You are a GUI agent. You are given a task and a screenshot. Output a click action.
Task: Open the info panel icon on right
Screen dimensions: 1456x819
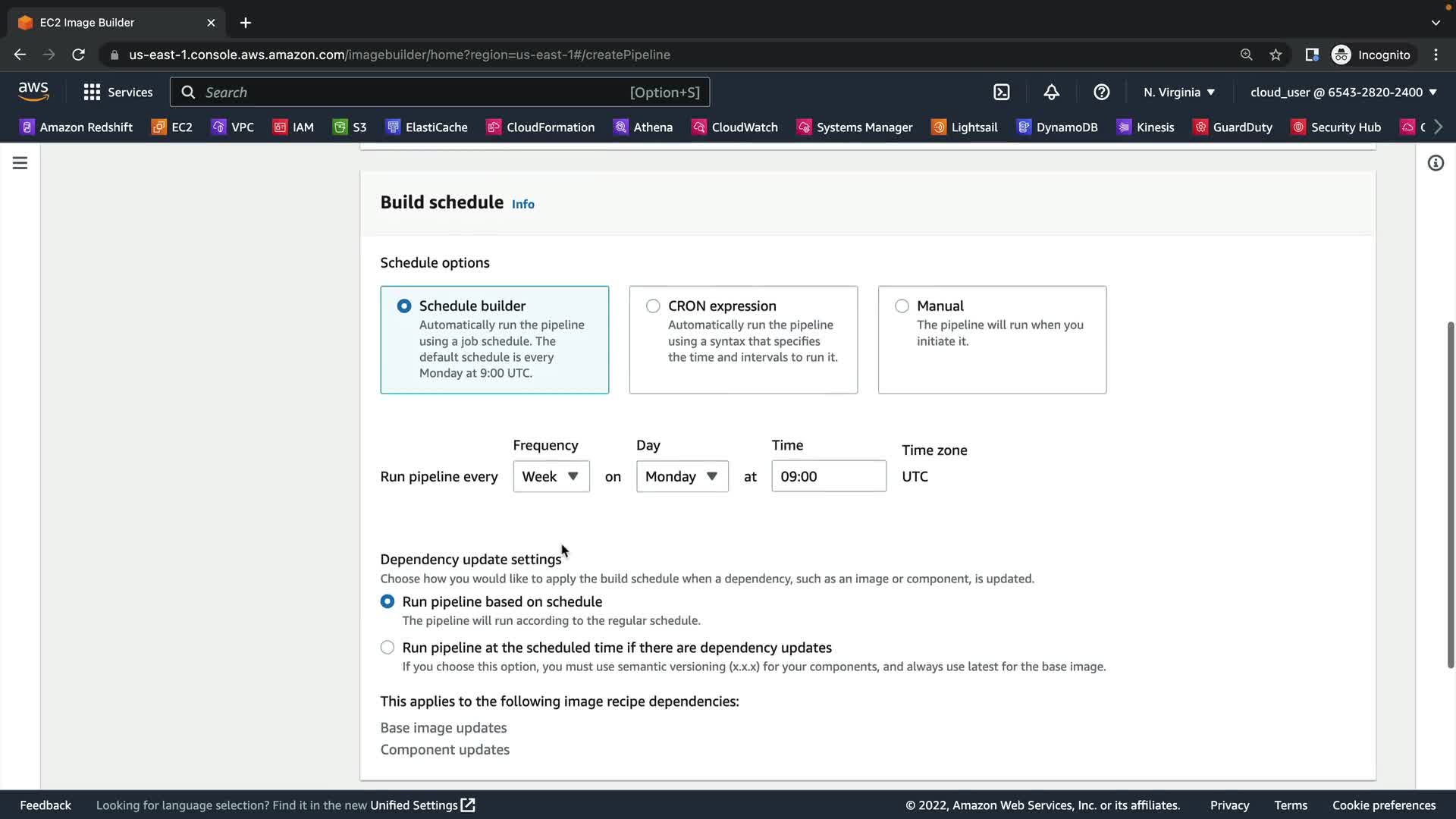click(1435, 163)
